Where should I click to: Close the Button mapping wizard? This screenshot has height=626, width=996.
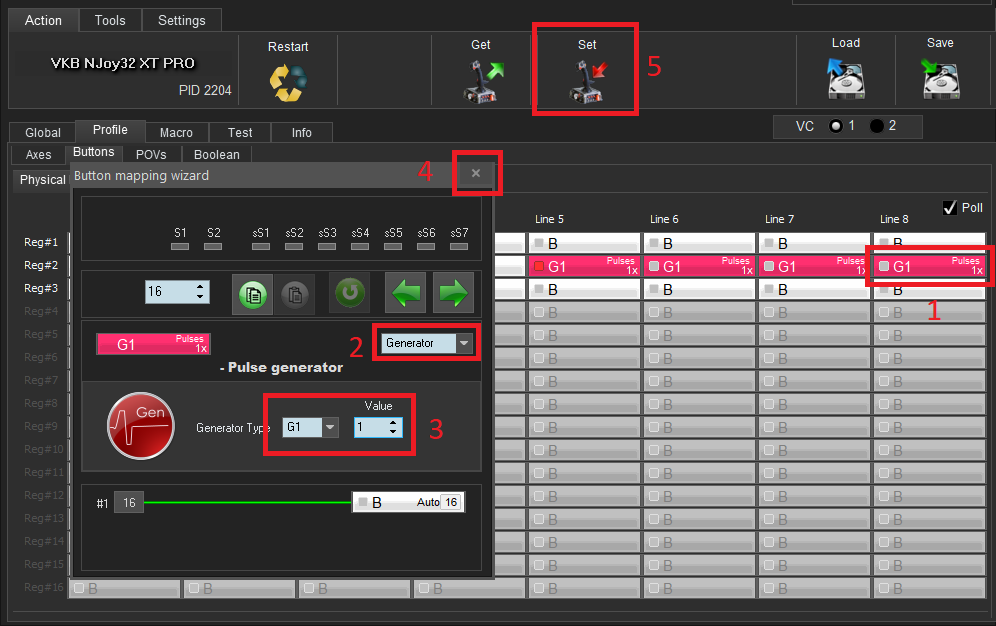(x=476, y=173)
